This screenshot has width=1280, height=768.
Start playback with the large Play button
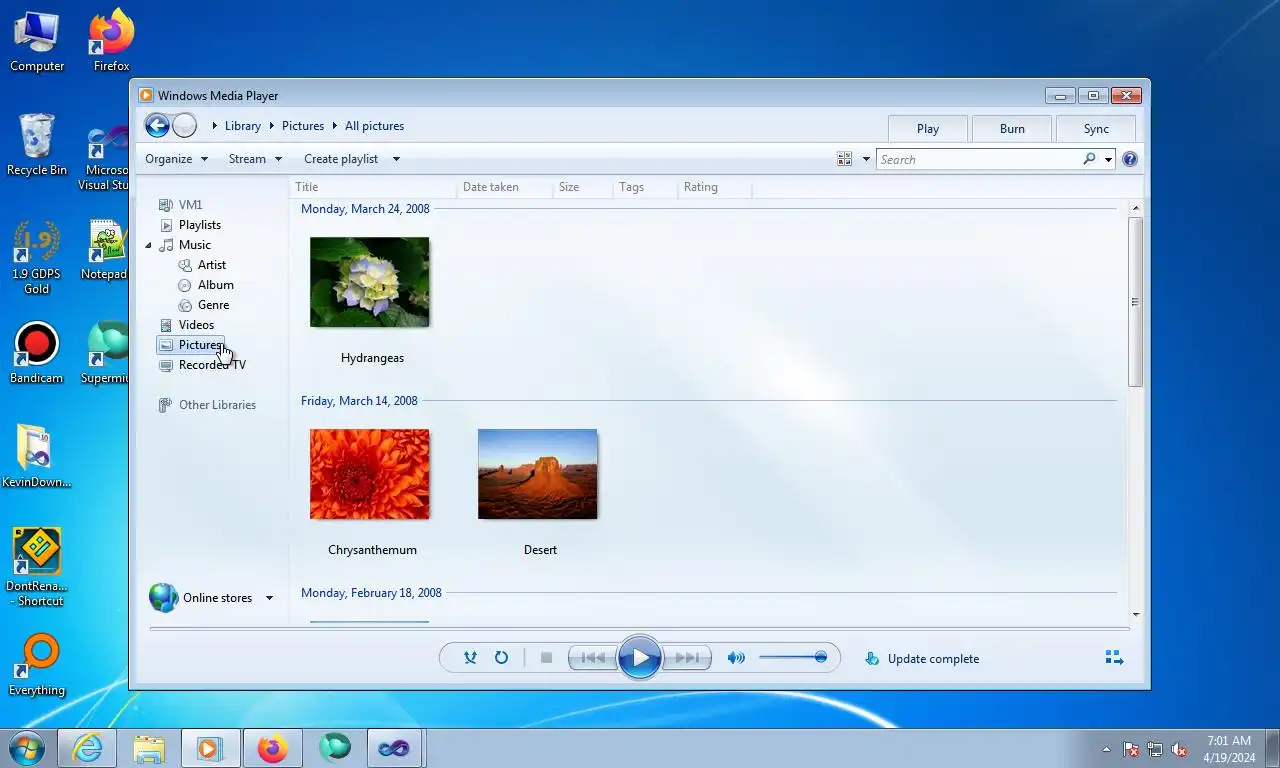click(x=640, y=658)
